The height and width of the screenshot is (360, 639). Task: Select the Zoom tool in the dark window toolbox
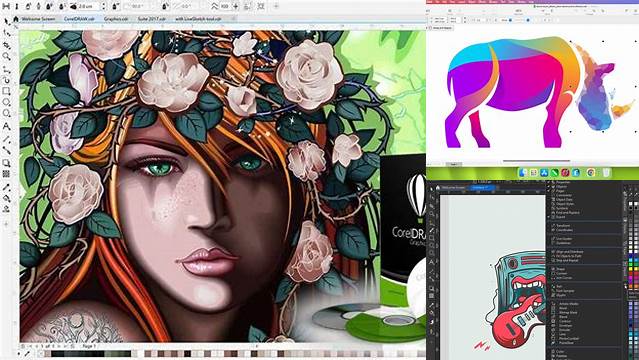coord(432,214)
